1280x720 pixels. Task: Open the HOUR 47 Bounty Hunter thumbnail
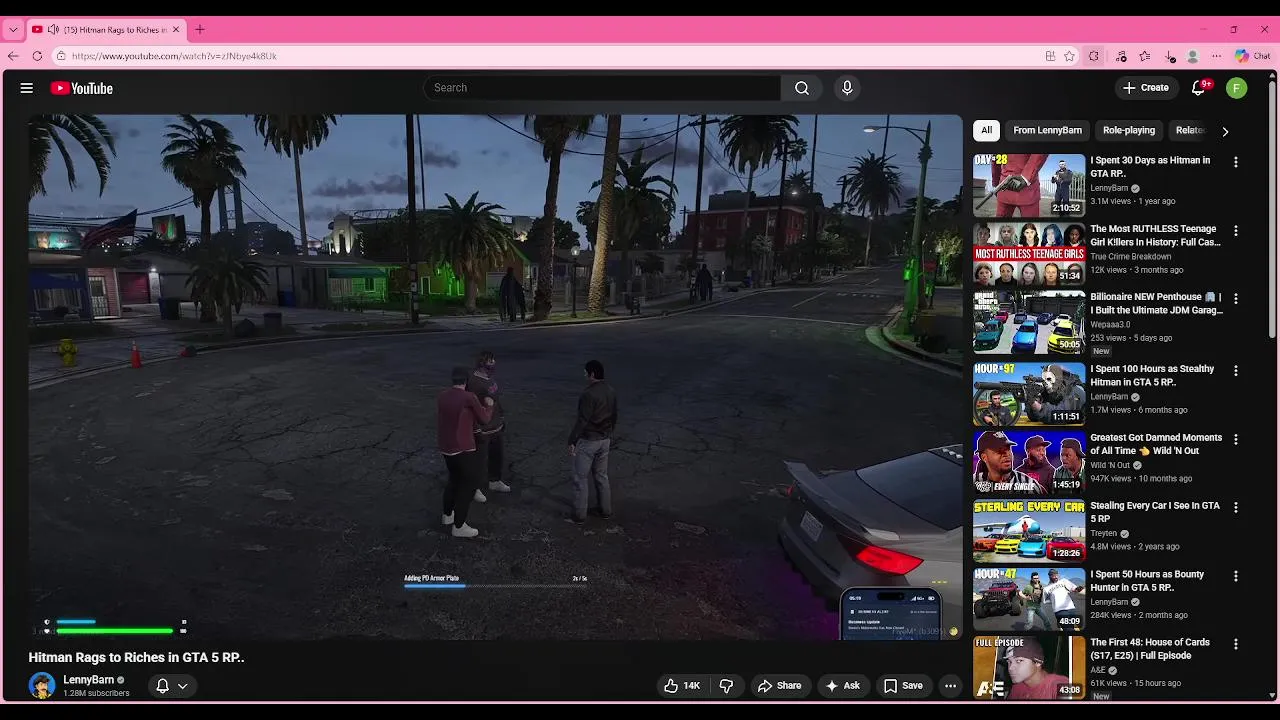coord(1029,599)
